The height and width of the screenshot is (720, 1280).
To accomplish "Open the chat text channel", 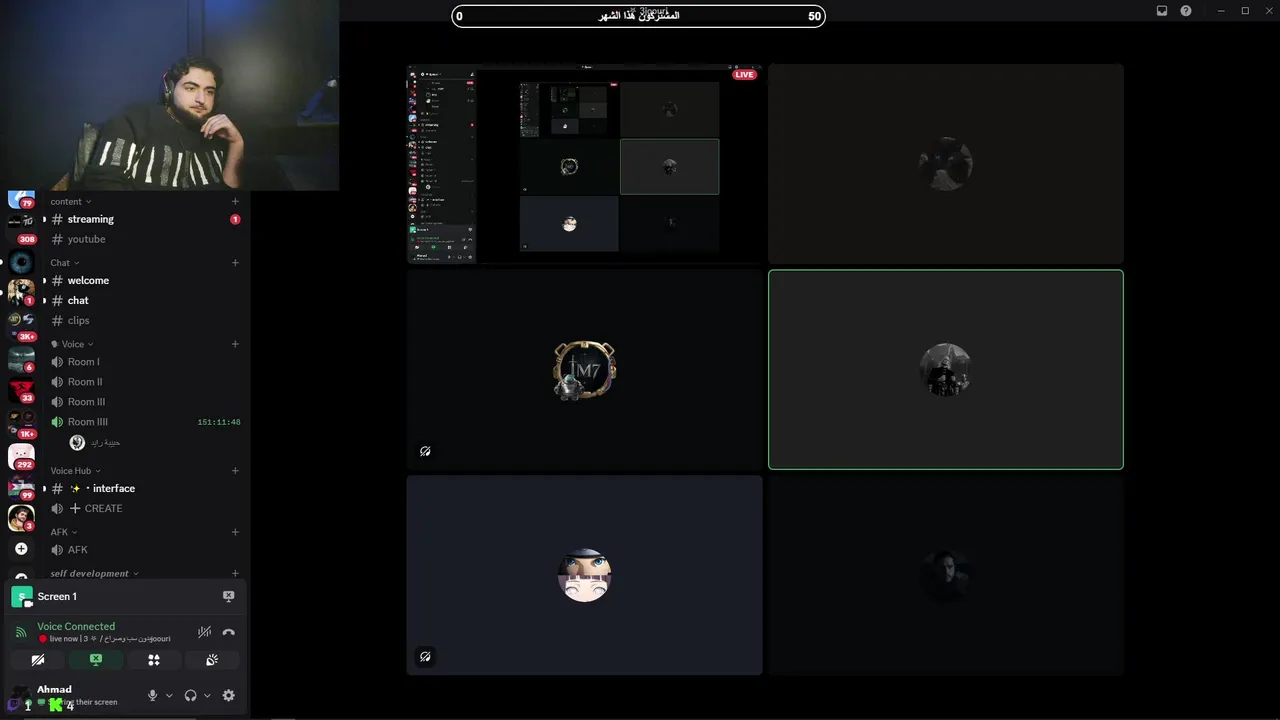I will tap(145, 300).
